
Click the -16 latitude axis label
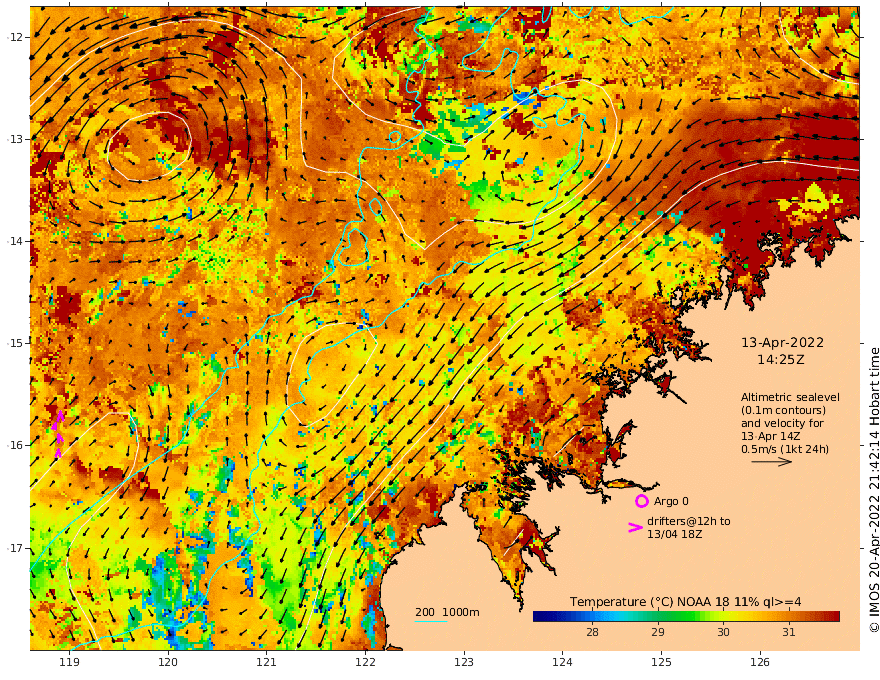15,445
